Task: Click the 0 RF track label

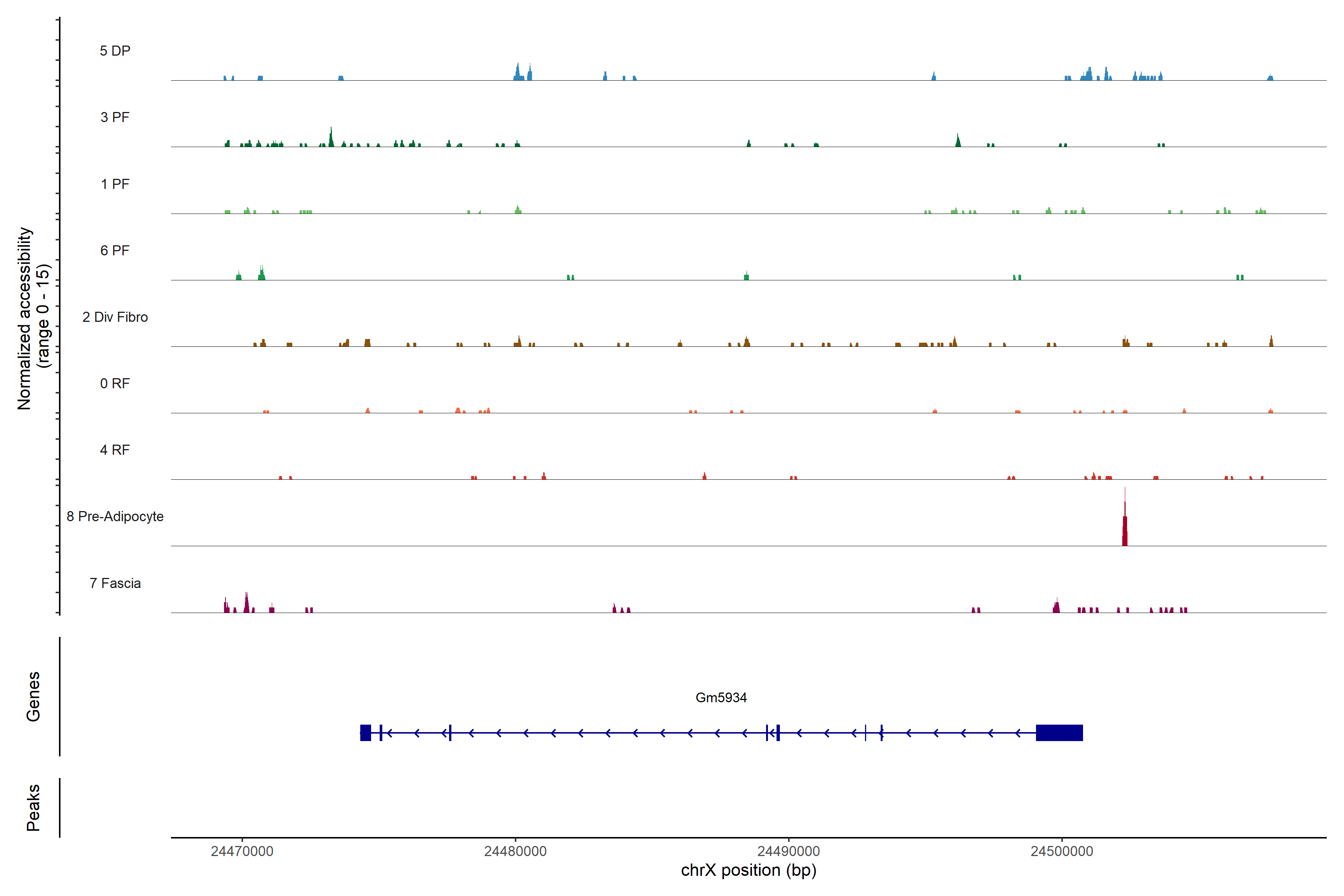Action: tap(115, 383)
